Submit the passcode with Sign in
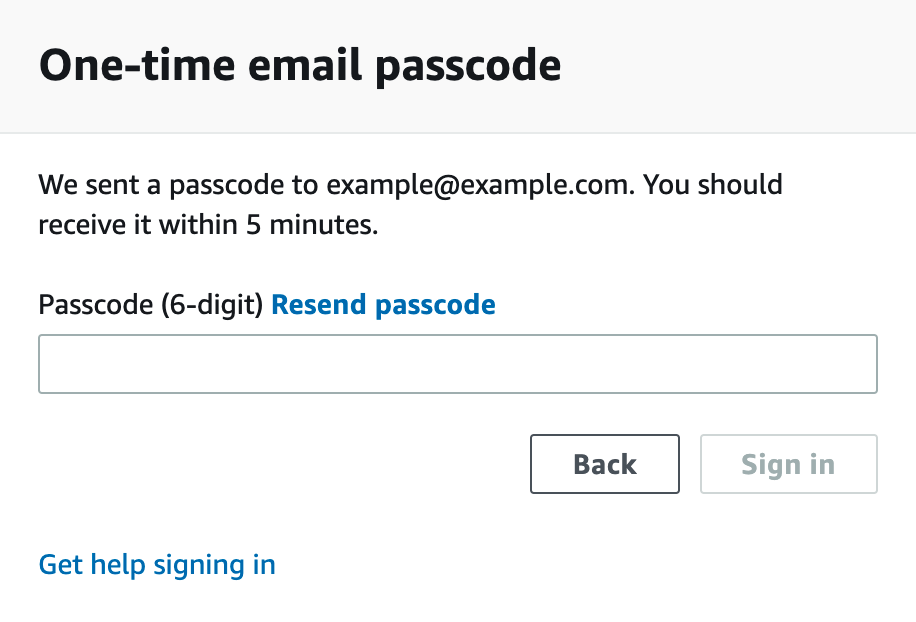 [789, 464]
